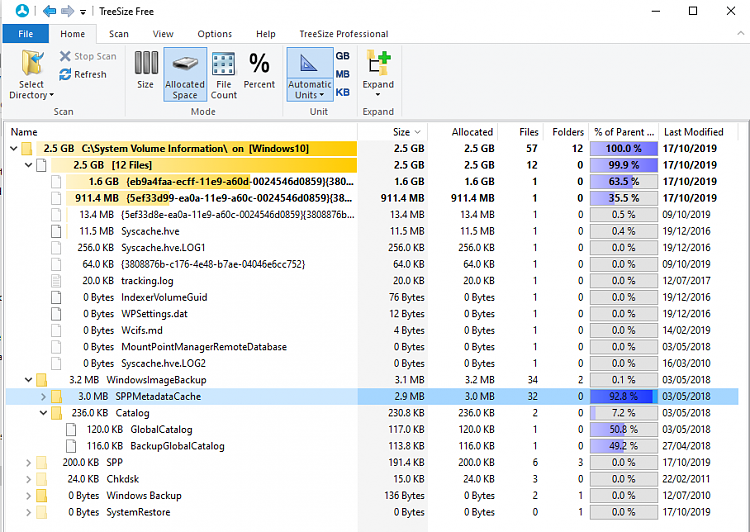Open the TreeSize Professional tab
The width and height of the screenshot is (750, 532).
[x=343, y=34]
